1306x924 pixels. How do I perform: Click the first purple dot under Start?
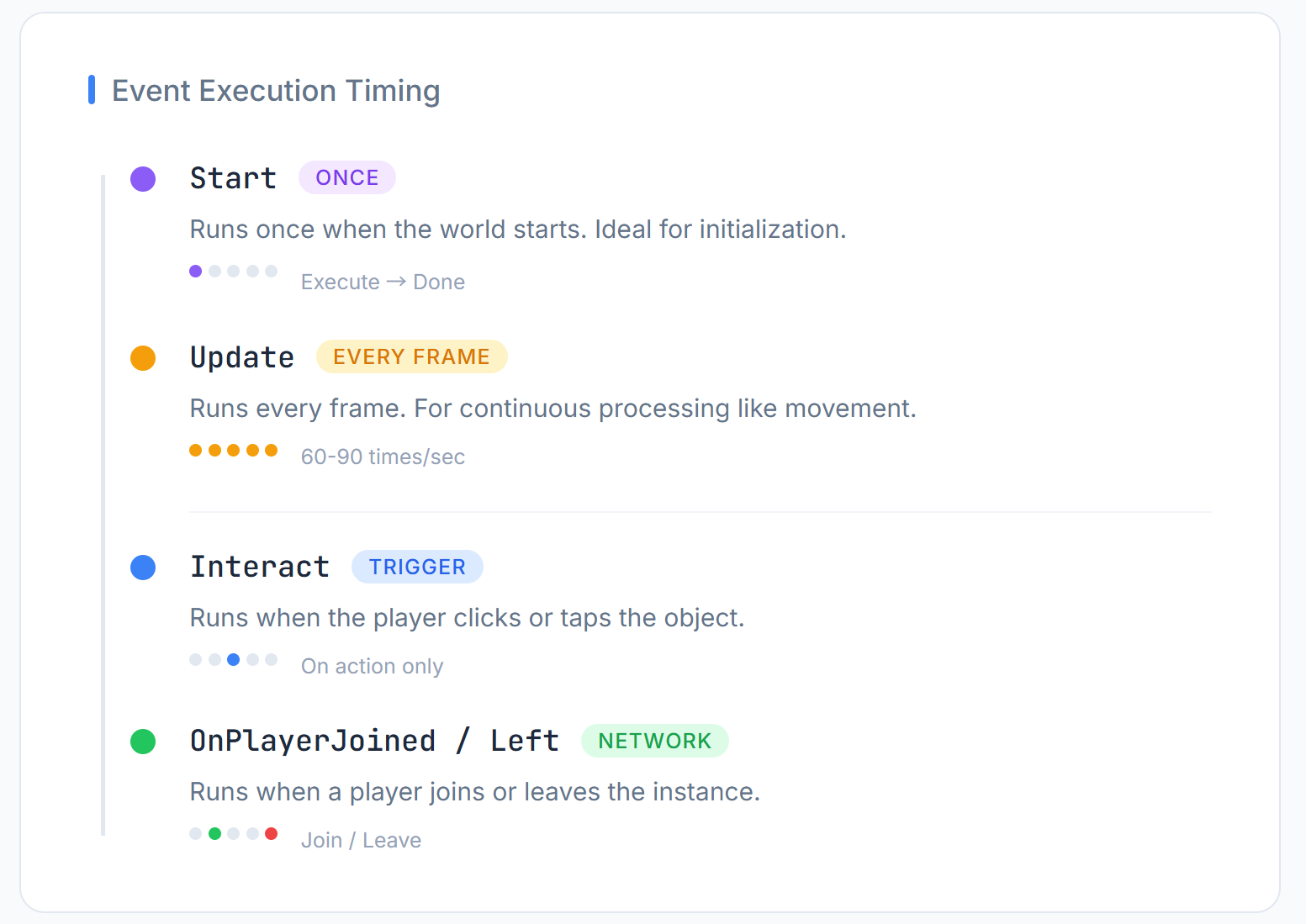[195, 271]
